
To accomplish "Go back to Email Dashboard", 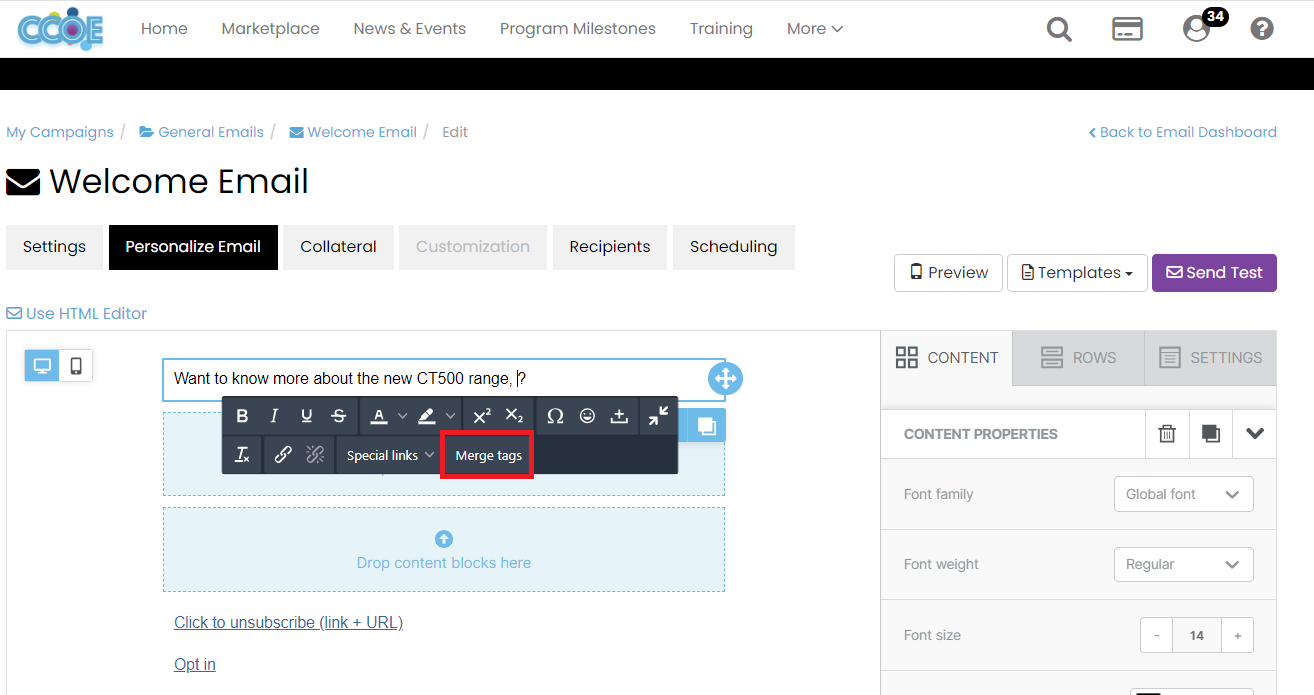I will (x=1182, y=132).
